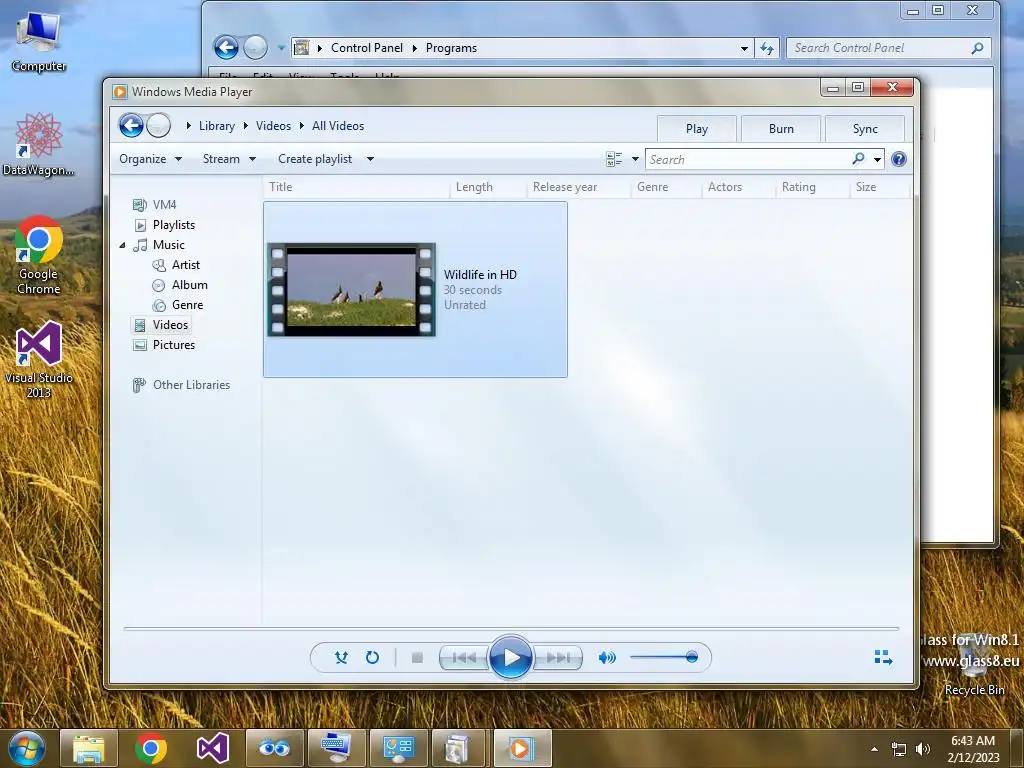Open Media Player help icon
The width and height of the screenshot is (1024, 768).
pos(899,159)
